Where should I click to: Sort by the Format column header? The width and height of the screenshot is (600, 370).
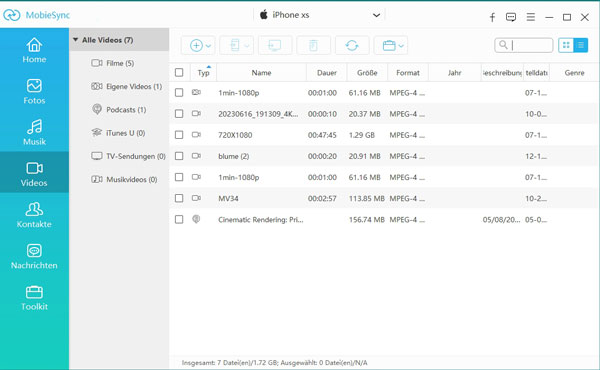408,73
